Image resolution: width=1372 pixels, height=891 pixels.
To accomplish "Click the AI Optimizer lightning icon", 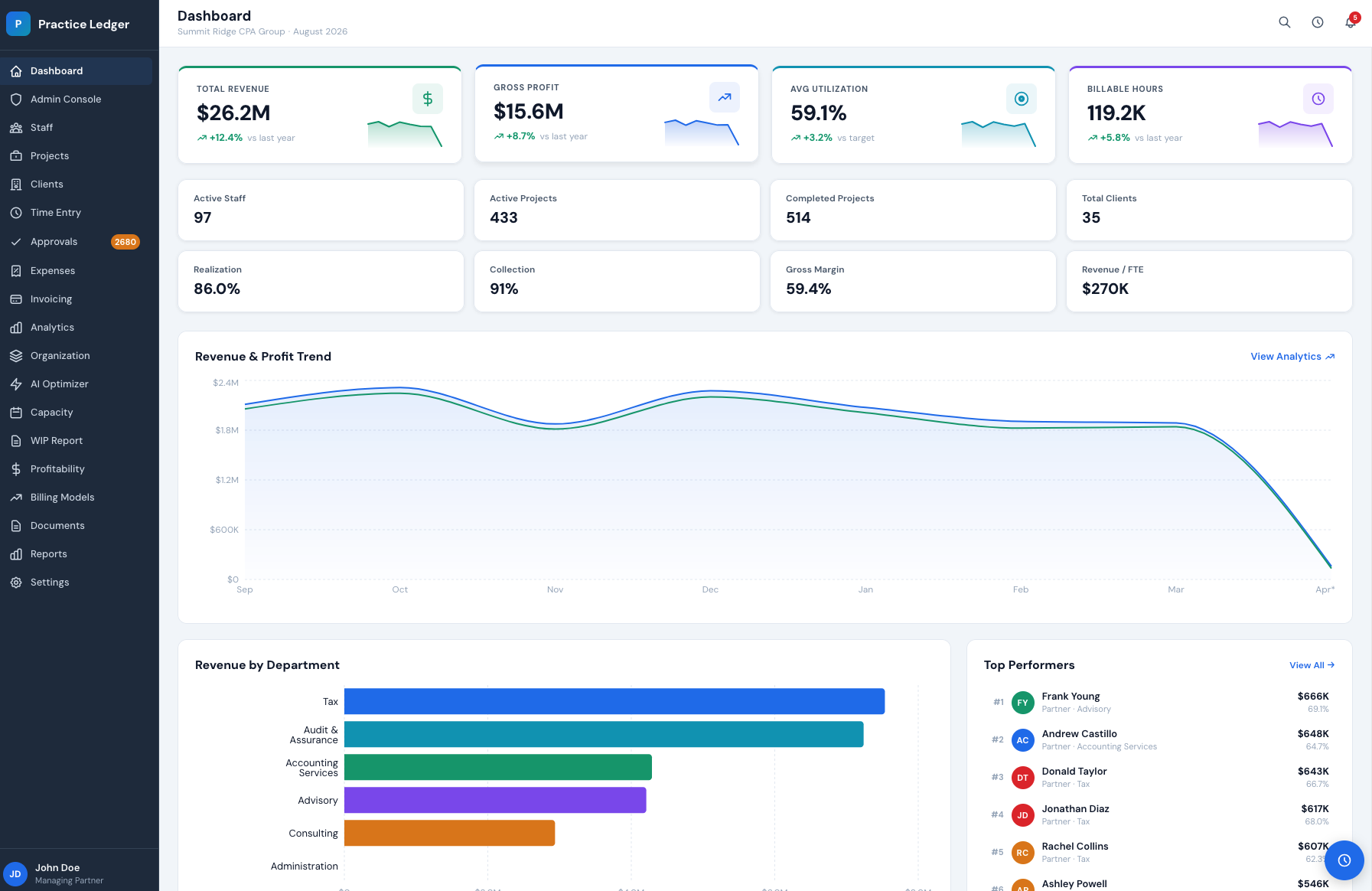I will click(x=16, y=384).
